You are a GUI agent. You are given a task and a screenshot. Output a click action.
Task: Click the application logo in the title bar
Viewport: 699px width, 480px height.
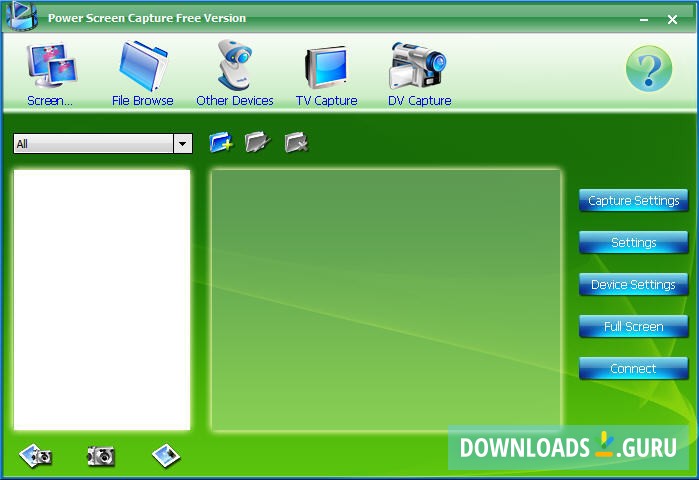click(x=21, y=16)
